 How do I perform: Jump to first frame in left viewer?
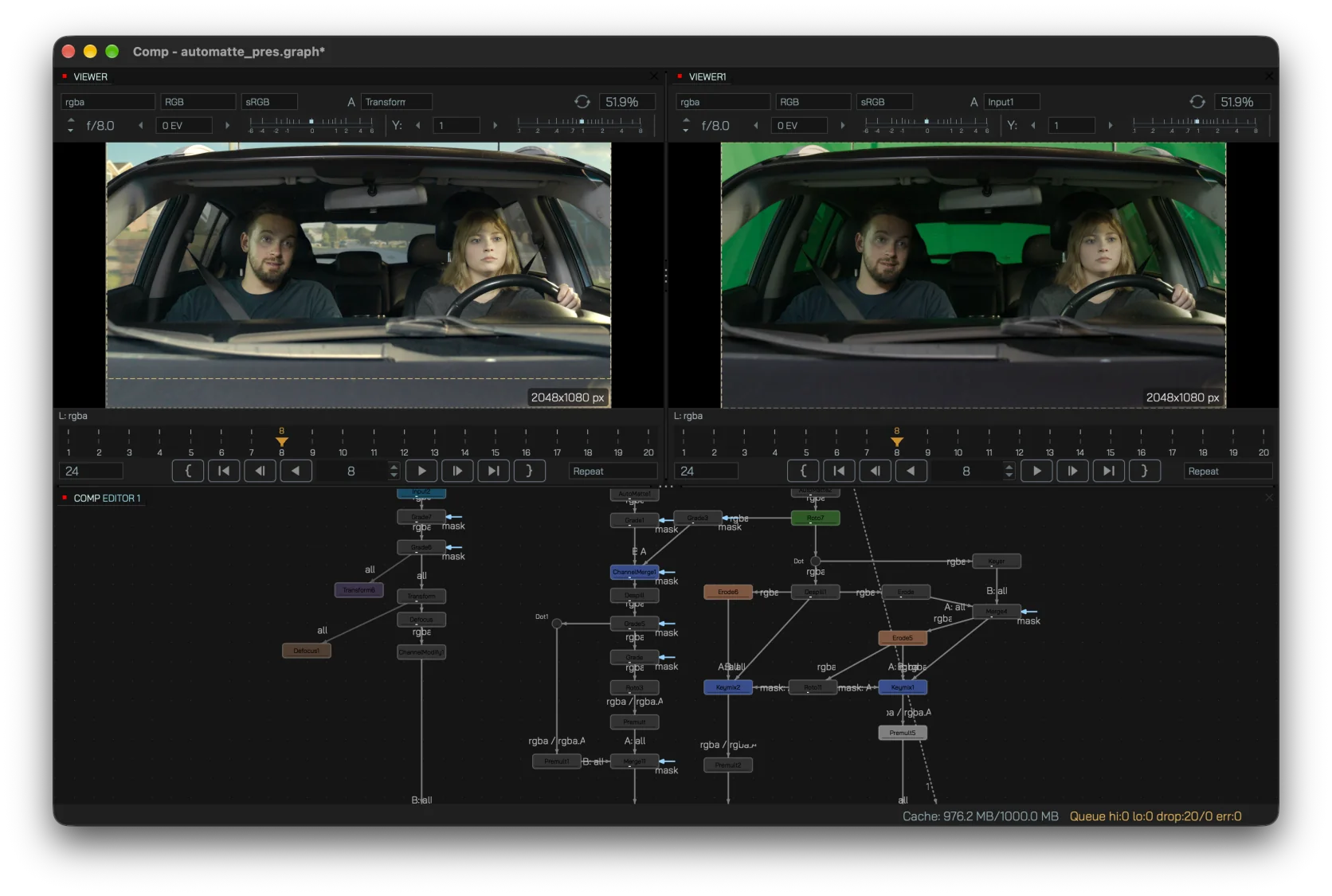(x=224, y=471)
